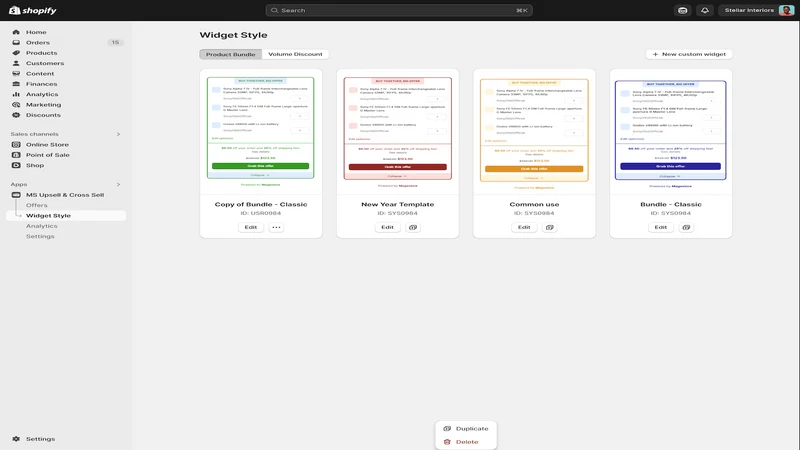Duplicate Bundle - Classic via its icon
Screen dimensions: 800x450
(x=686, y=228)
